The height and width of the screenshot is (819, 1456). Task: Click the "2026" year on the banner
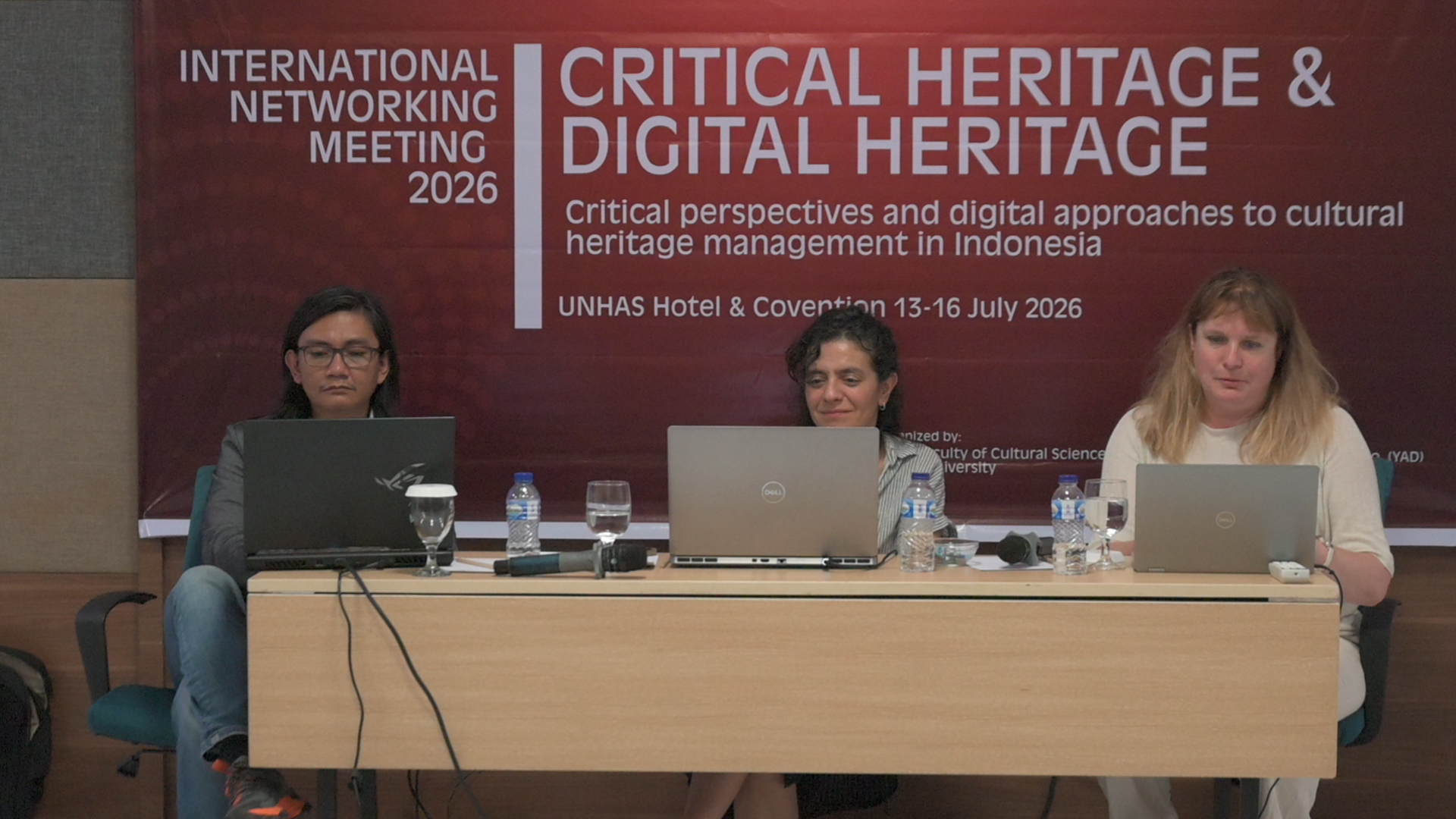point(453,188)
